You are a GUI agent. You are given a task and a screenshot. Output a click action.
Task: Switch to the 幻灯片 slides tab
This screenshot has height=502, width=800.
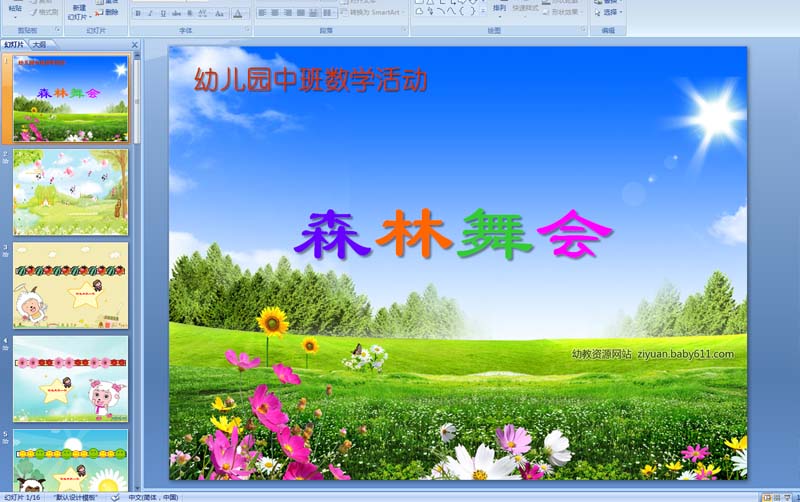pyautogui.click(x=14, y=45)
